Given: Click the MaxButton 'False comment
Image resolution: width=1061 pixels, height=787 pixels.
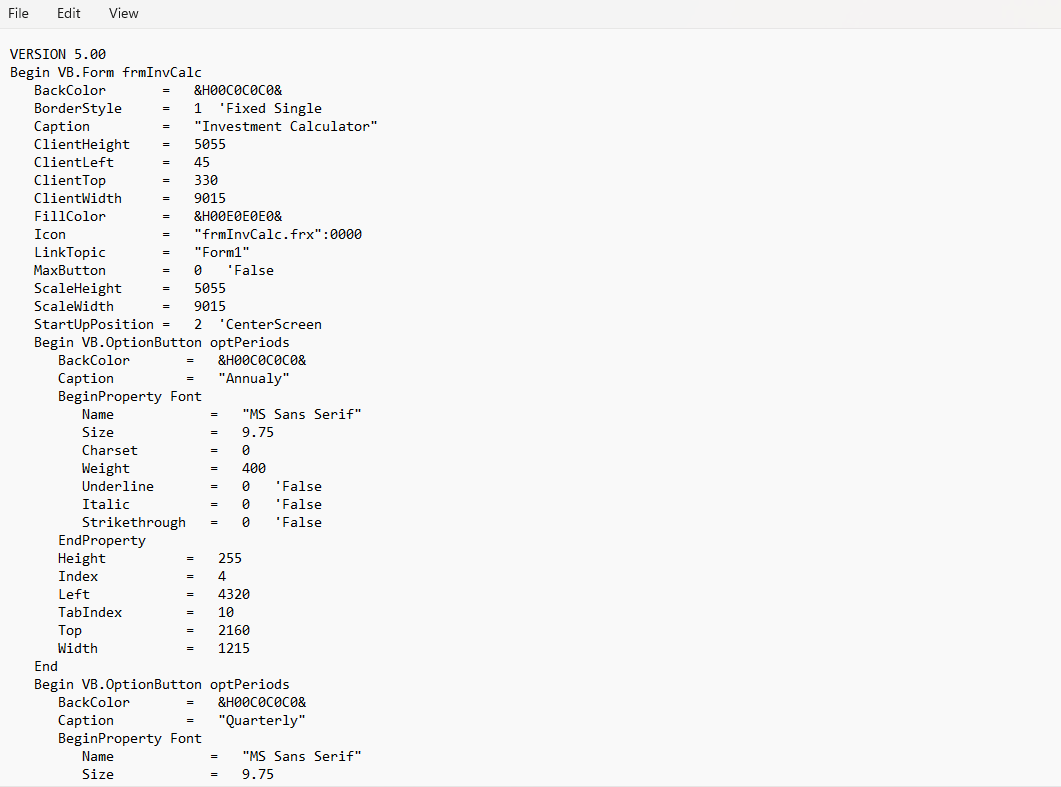Looking at the screenshot, I should click(252, 270).
